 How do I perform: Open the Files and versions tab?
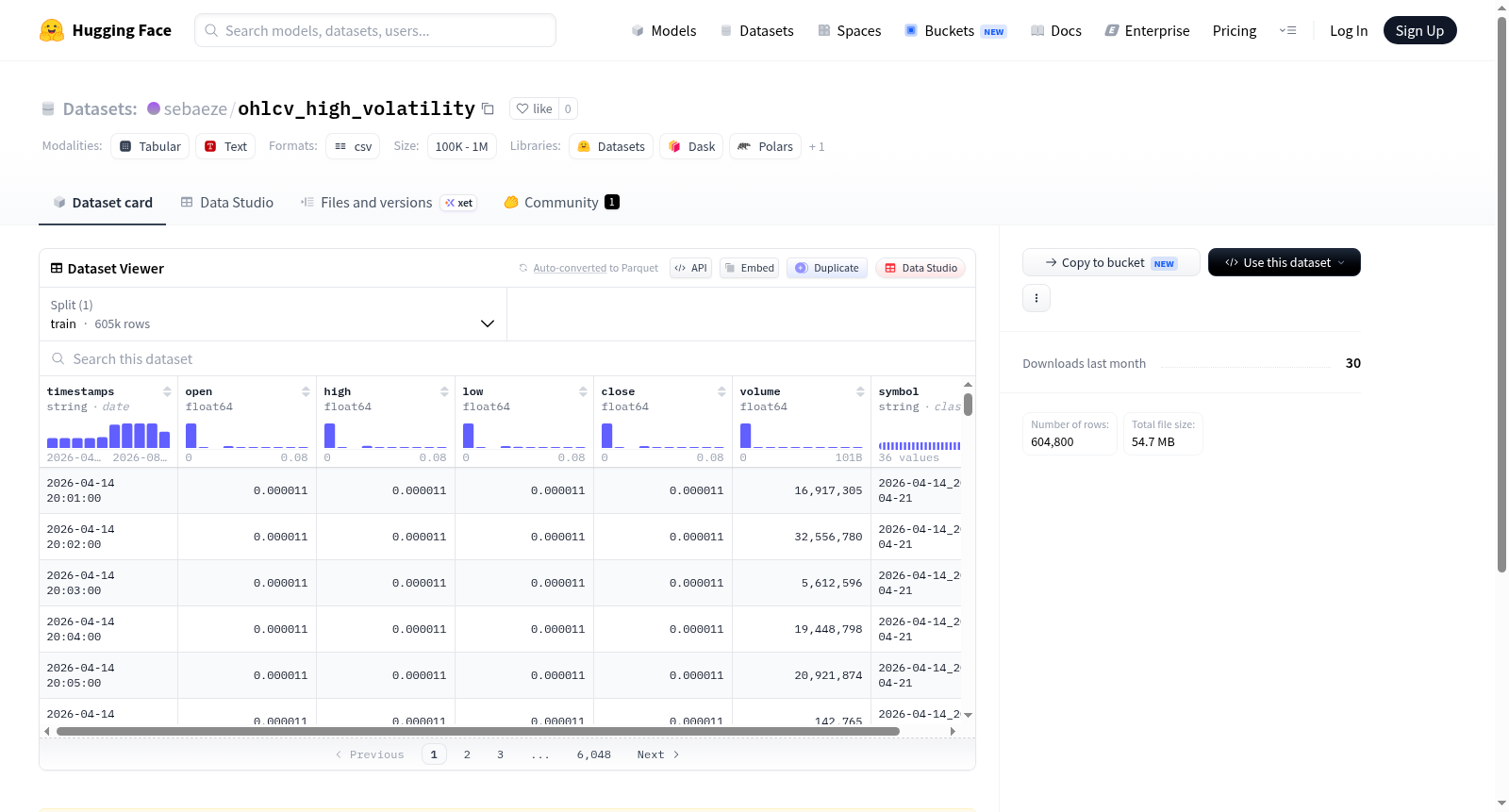coord(389,203)
